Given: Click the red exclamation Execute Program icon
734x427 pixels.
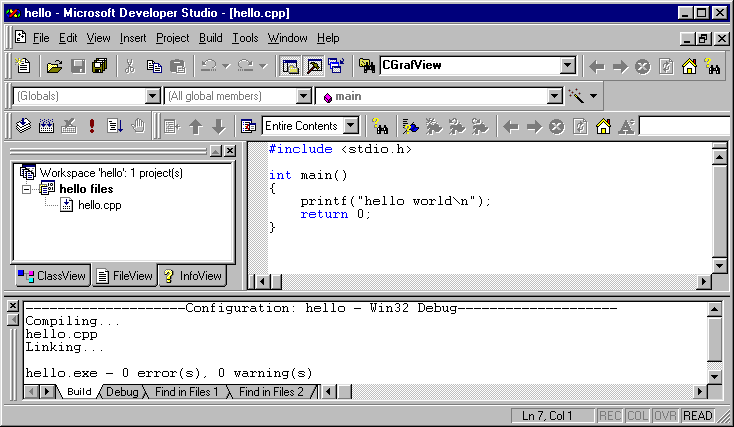Looking at the screenshot, I should click(x=92, y=126).
